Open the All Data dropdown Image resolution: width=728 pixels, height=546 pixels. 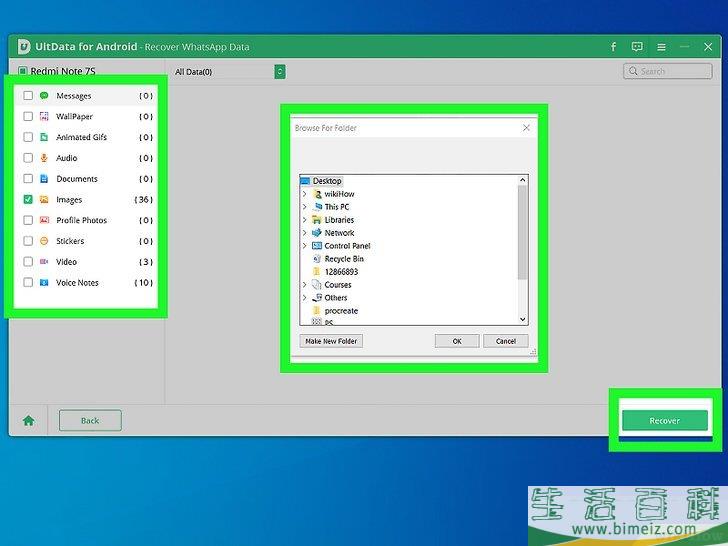(x=280, y=72)
